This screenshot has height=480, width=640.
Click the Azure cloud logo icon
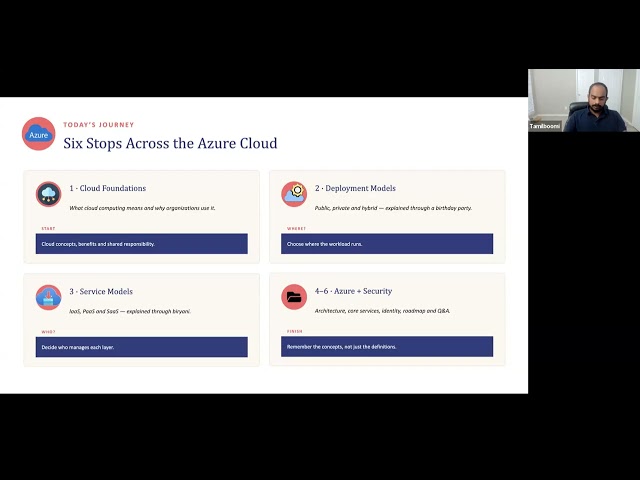click(x=38, y=134)
